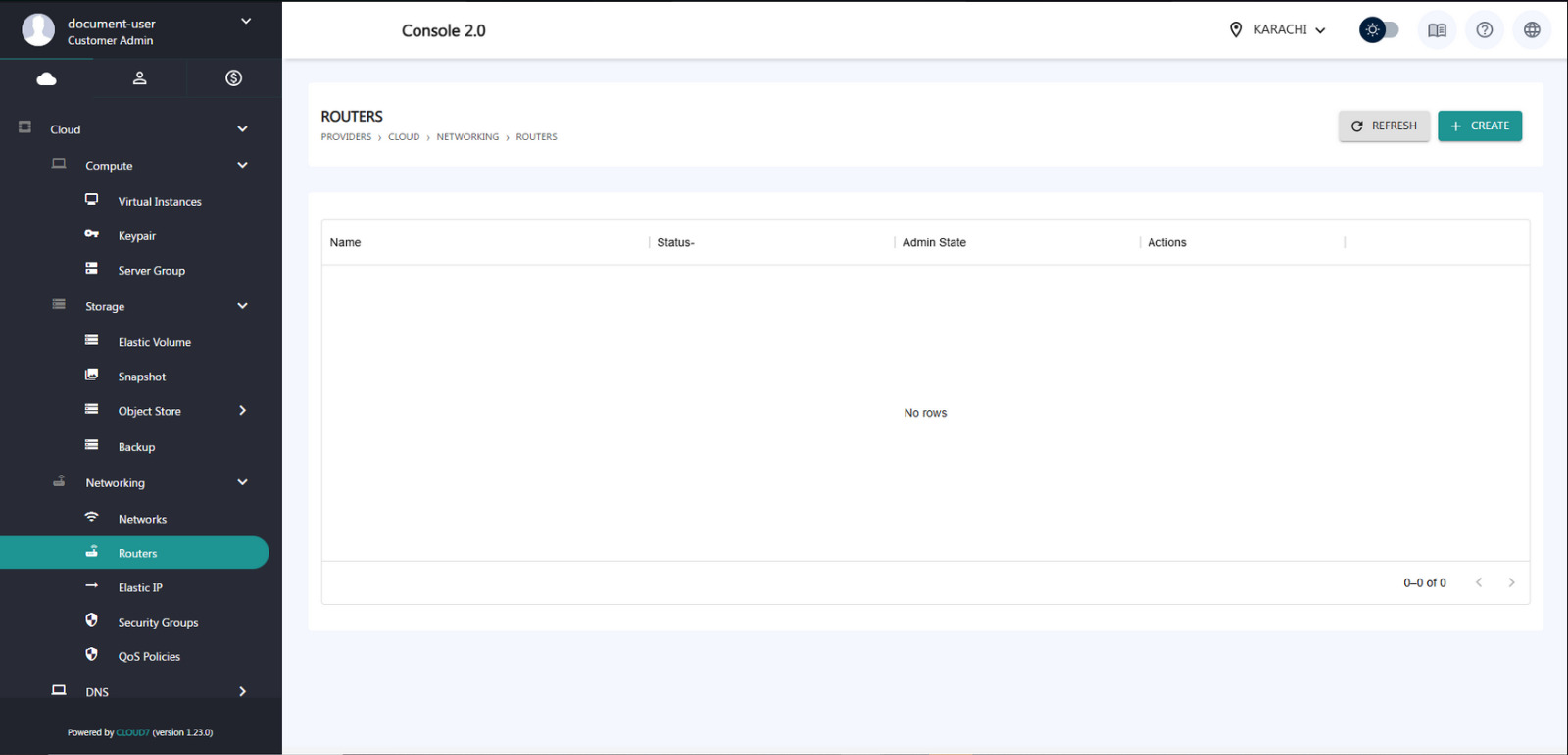Viewport: 1568px width, 755px height.
Task: Click the user avatar picture
Action: click(38, 30)
